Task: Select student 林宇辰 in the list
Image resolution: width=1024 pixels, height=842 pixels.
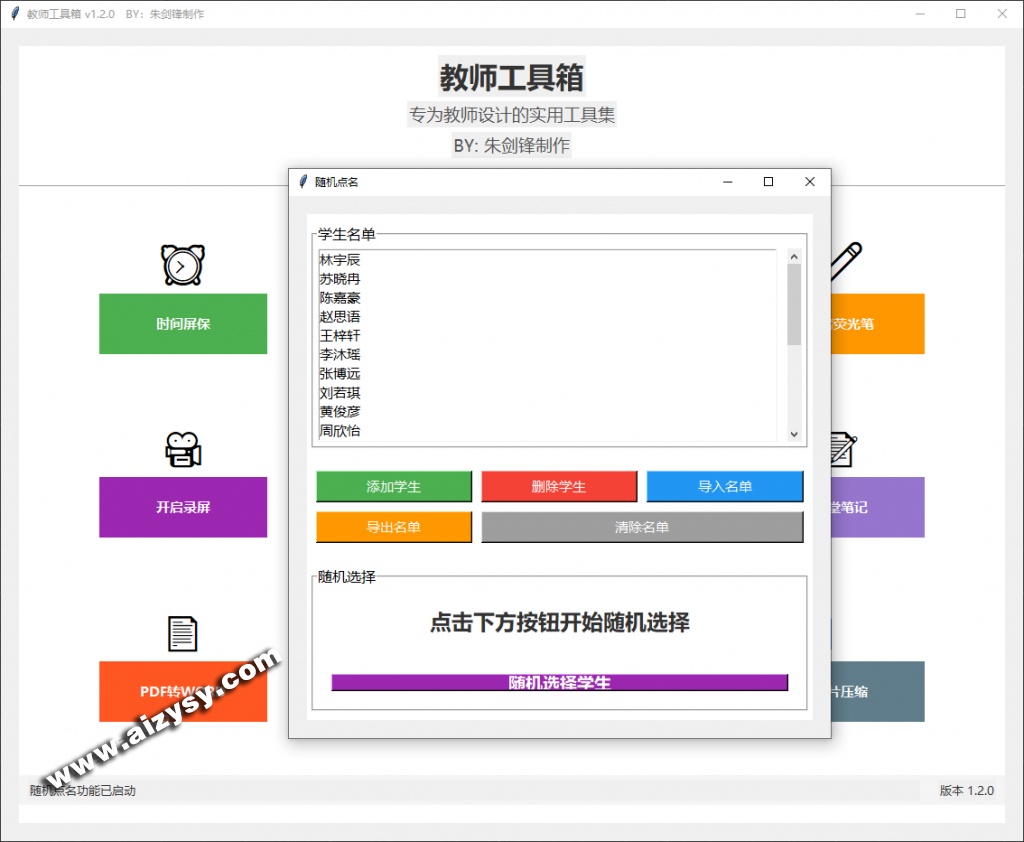Action: click(340, 260)
